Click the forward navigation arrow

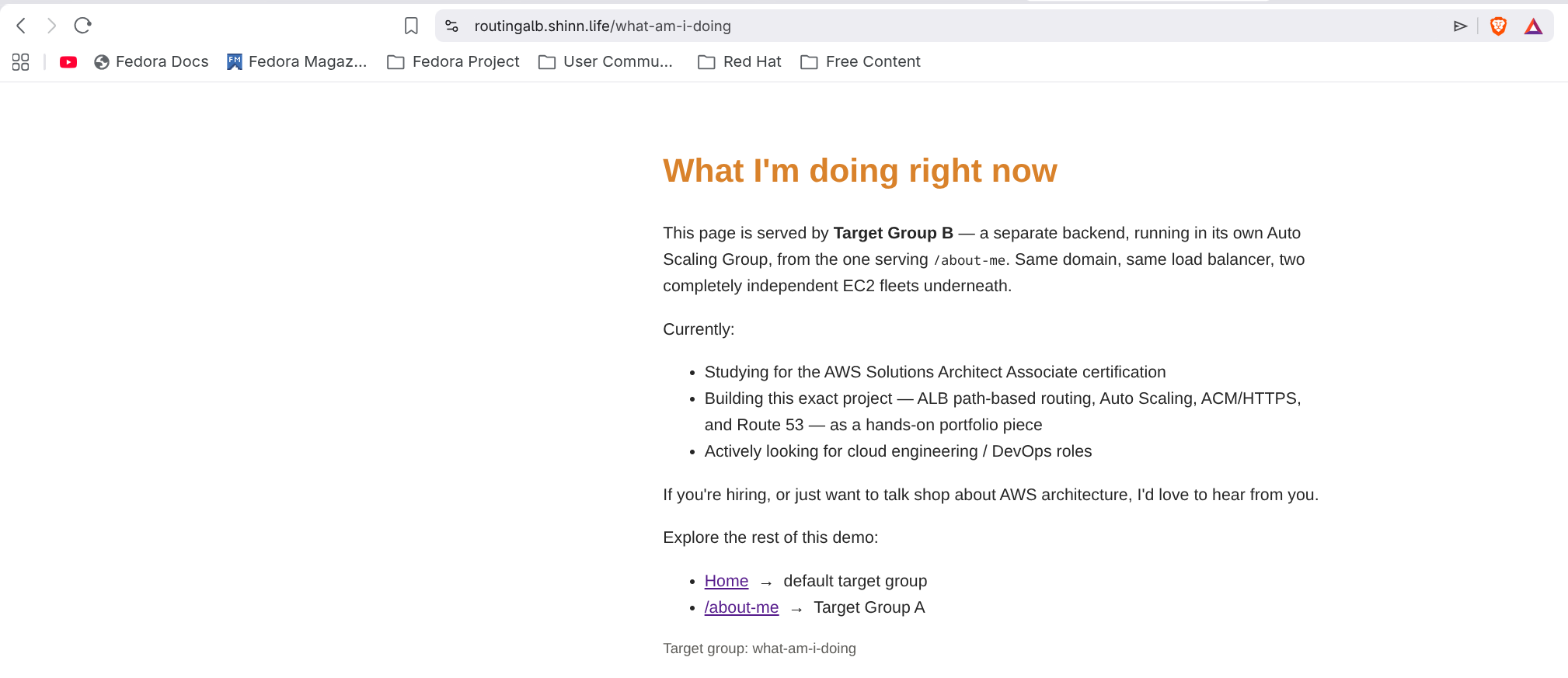coord(51,26)
